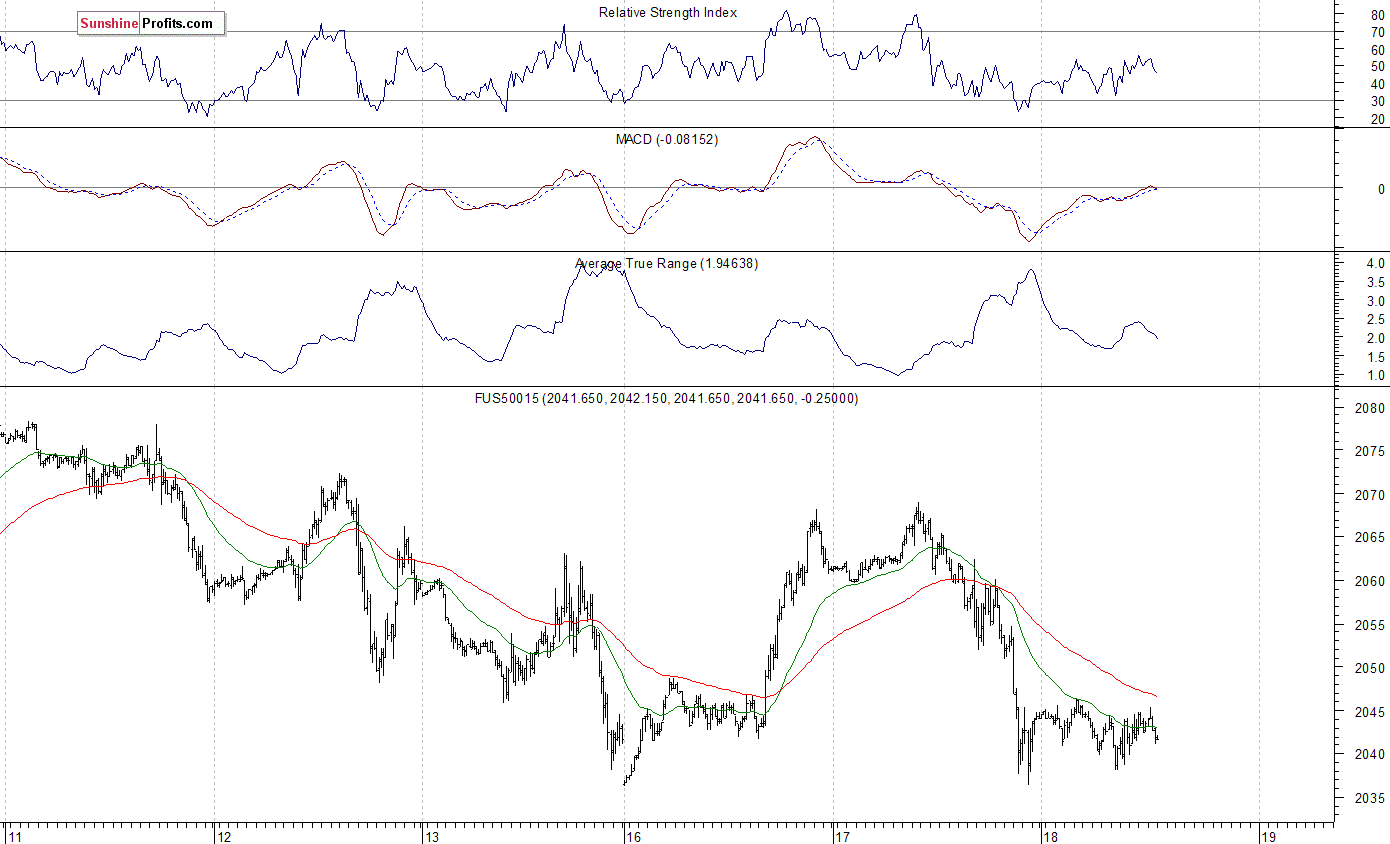This screenshot has width=1390, height=844.
Task: Click the 2035 price axis label
Action: (x=1369, y=798)
